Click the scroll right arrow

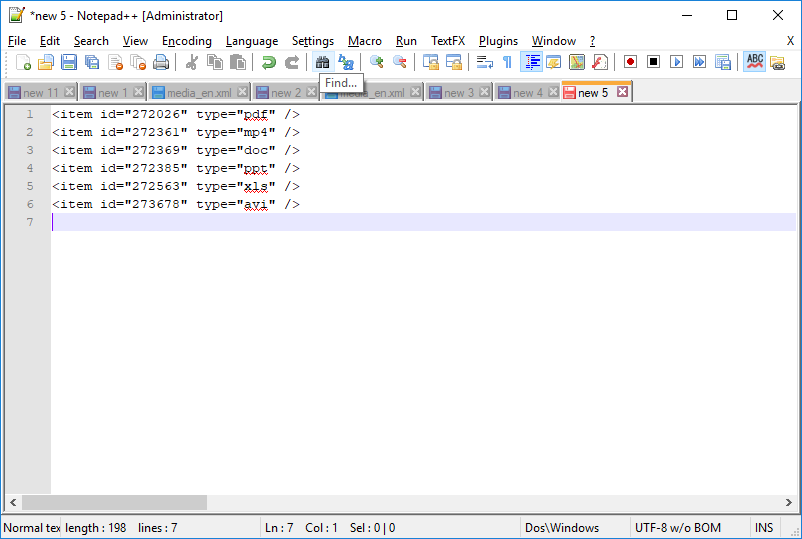point(789,503)
